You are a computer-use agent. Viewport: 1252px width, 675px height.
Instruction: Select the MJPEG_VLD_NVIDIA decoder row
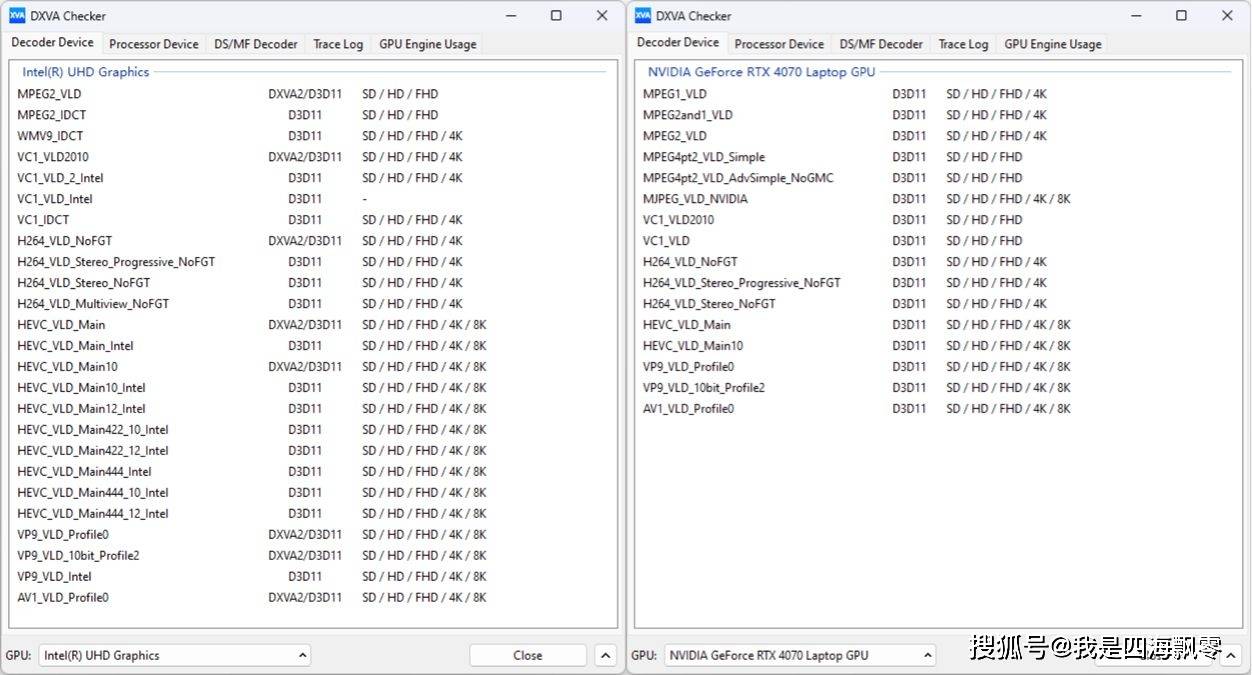click(937, 199)
